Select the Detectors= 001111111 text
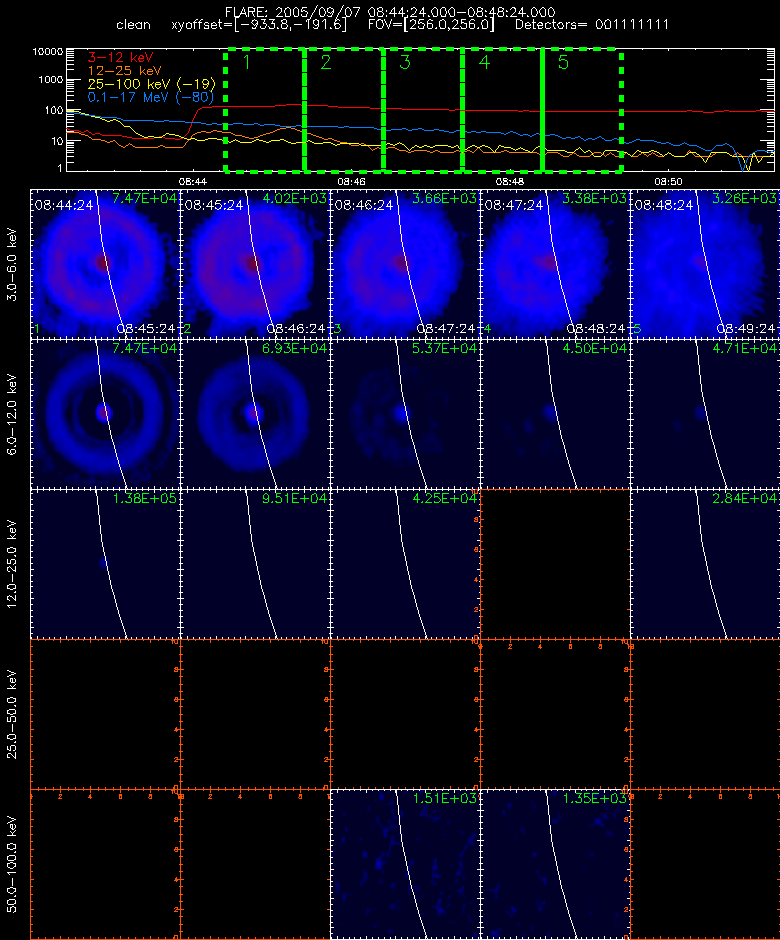The height and width of the screenshot is (940, 780). click(592, 25)
